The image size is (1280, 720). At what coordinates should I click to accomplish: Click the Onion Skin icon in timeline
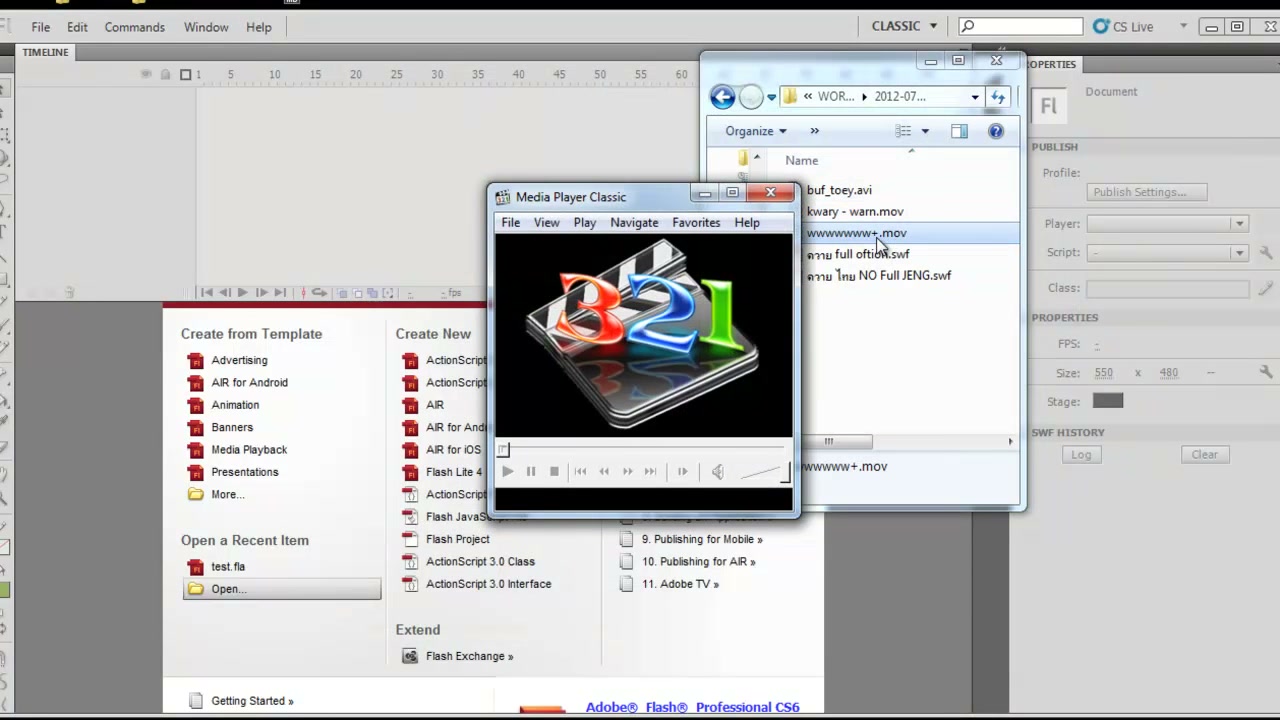pyautogui.click(x=342, y=293)
